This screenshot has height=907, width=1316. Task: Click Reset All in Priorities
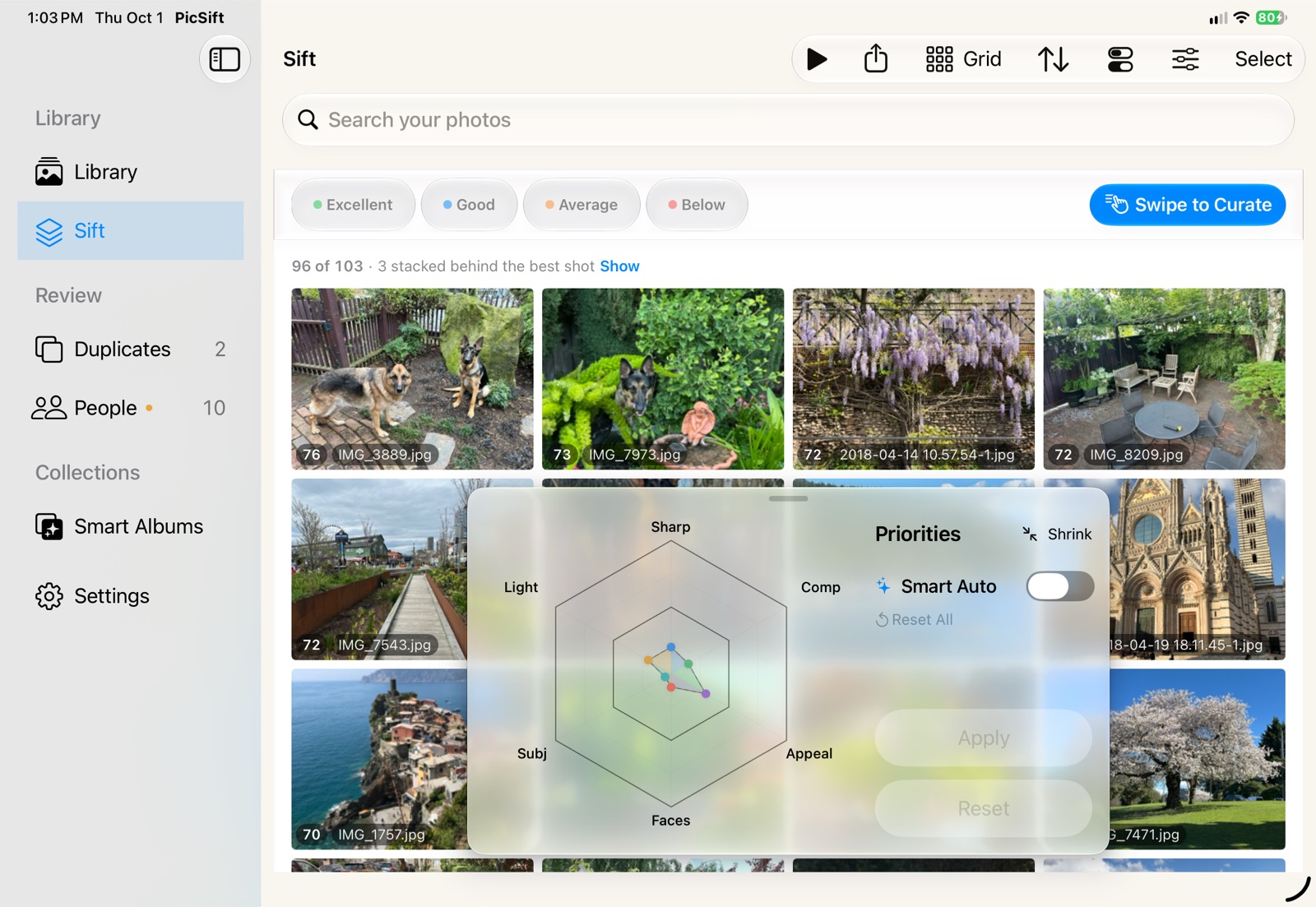point(914,620)
